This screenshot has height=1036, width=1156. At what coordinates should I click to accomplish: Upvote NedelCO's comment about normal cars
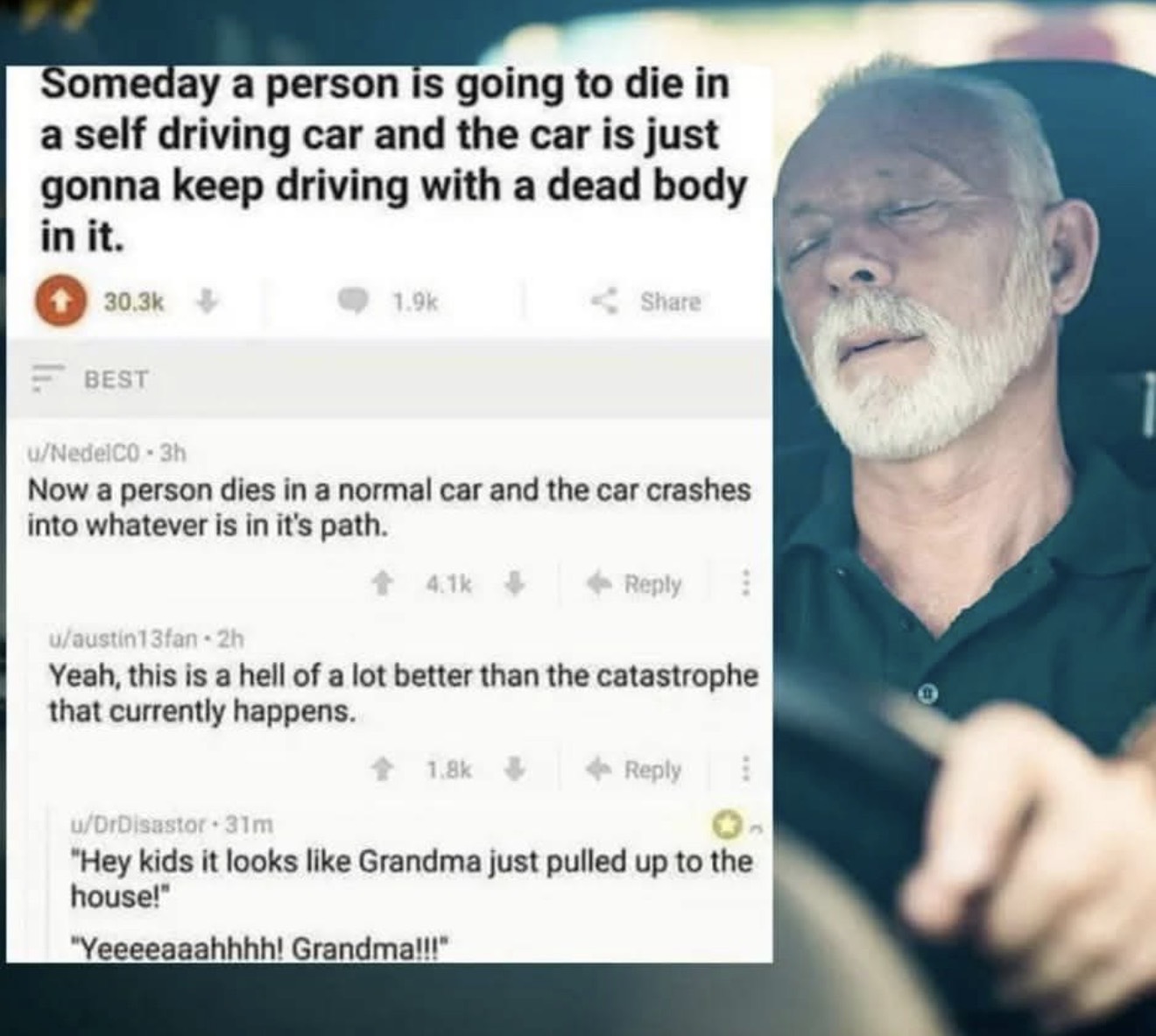(381, 582)
